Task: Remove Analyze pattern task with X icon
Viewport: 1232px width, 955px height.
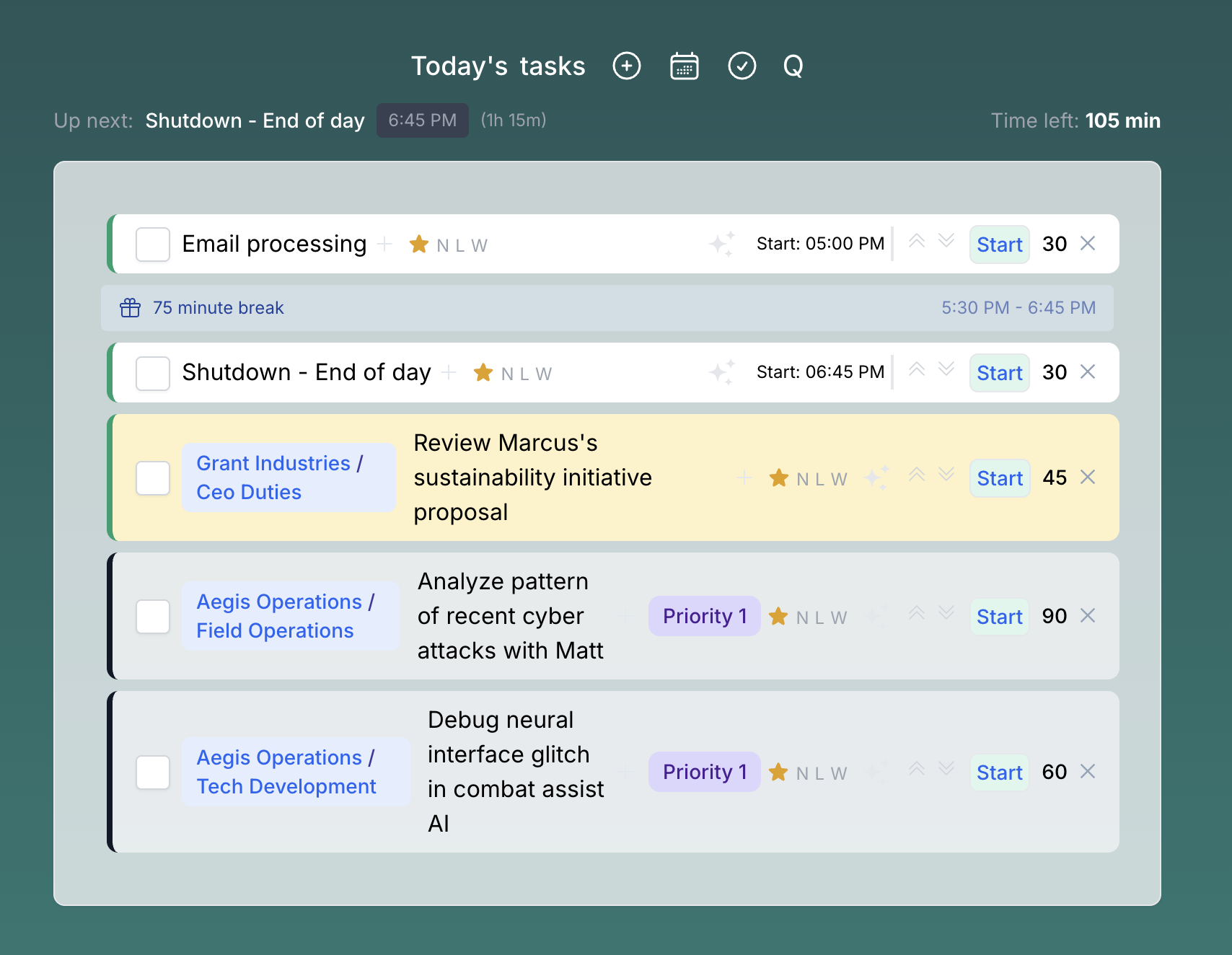Action: point(1088,615)
